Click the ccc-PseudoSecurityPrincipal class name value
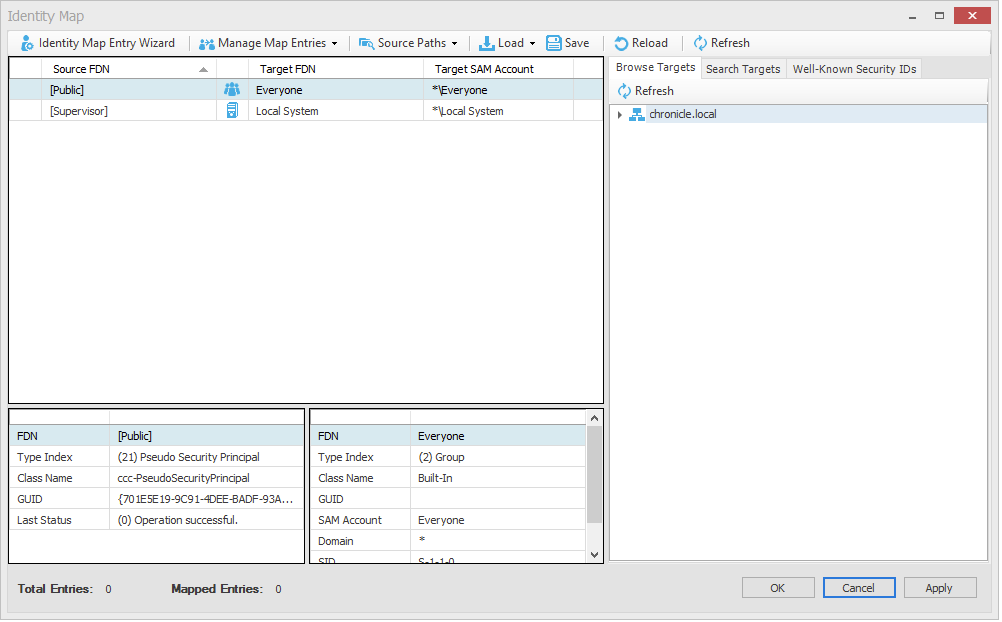The image size is (1002, 622). pos(206,478)
